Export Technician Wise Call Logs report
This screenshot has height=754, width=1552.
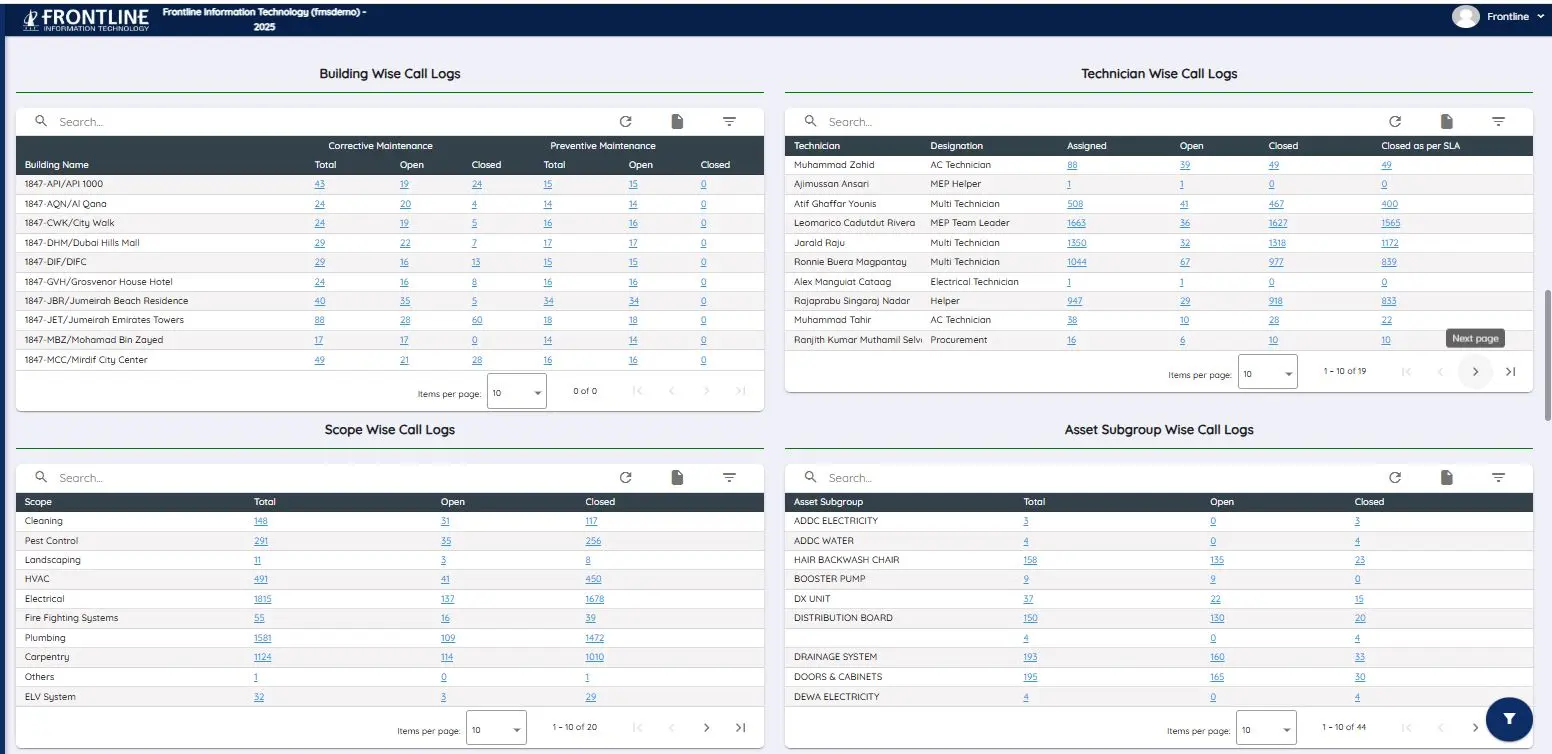pos(1446,121)
